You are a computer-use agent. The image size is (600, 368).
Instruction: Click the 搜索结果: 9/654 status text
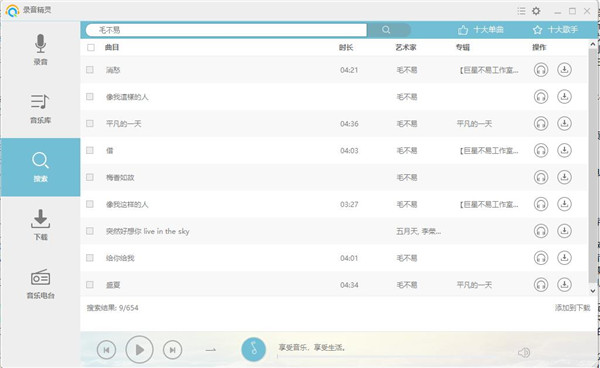(112, 308)
